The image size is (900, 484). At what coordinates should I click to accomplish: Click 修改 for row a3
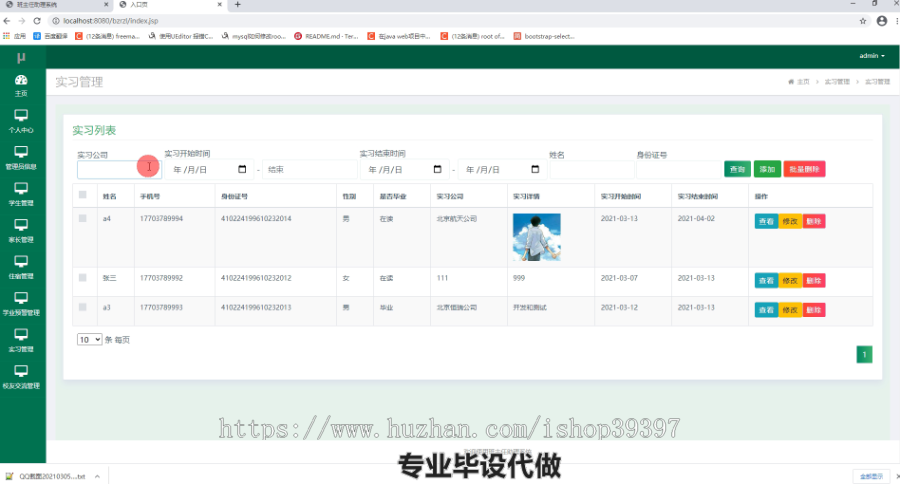pyautogui.click(x=790, y=309)
